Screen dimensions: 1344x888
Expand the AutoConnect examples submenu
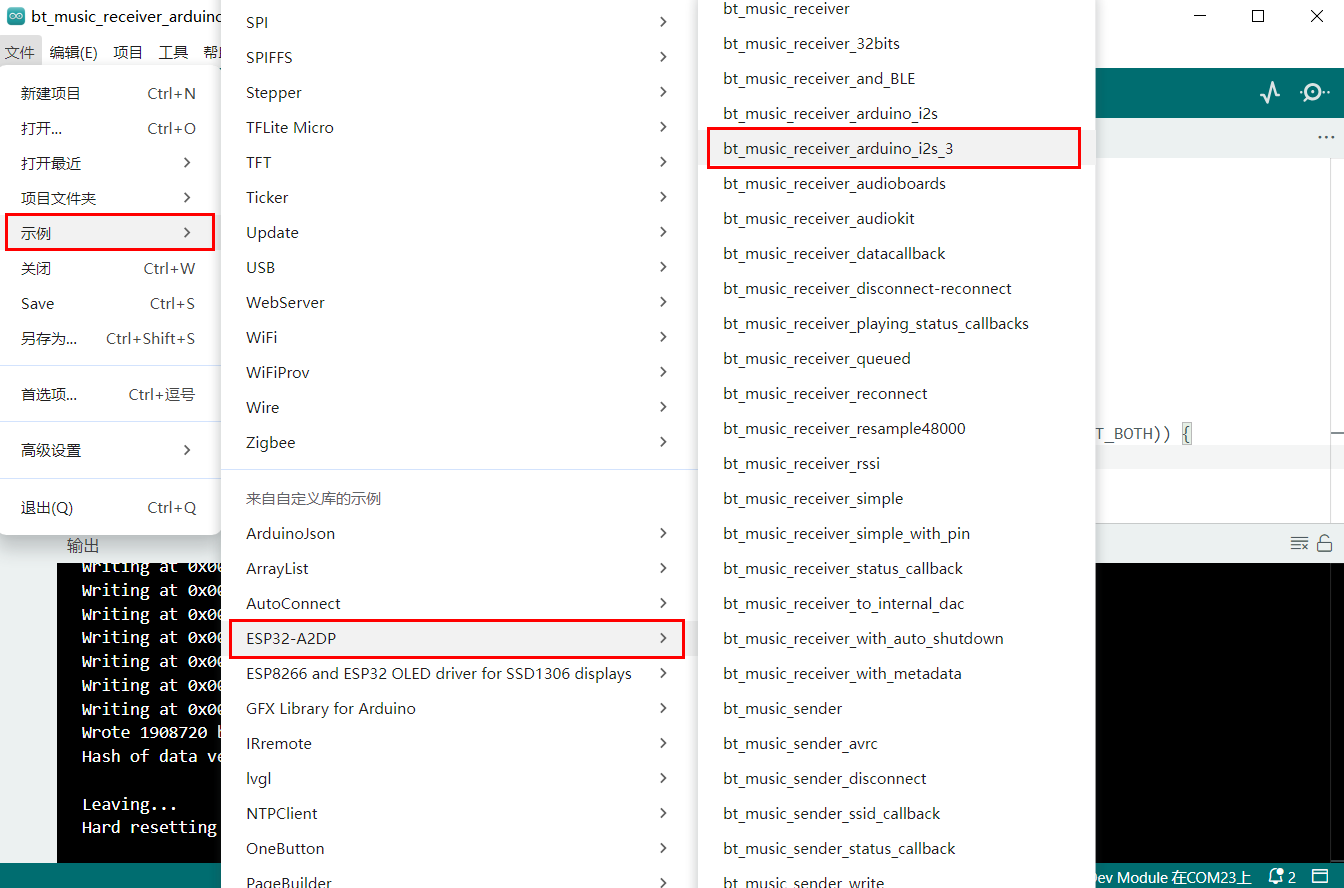[x=458, y=603]
